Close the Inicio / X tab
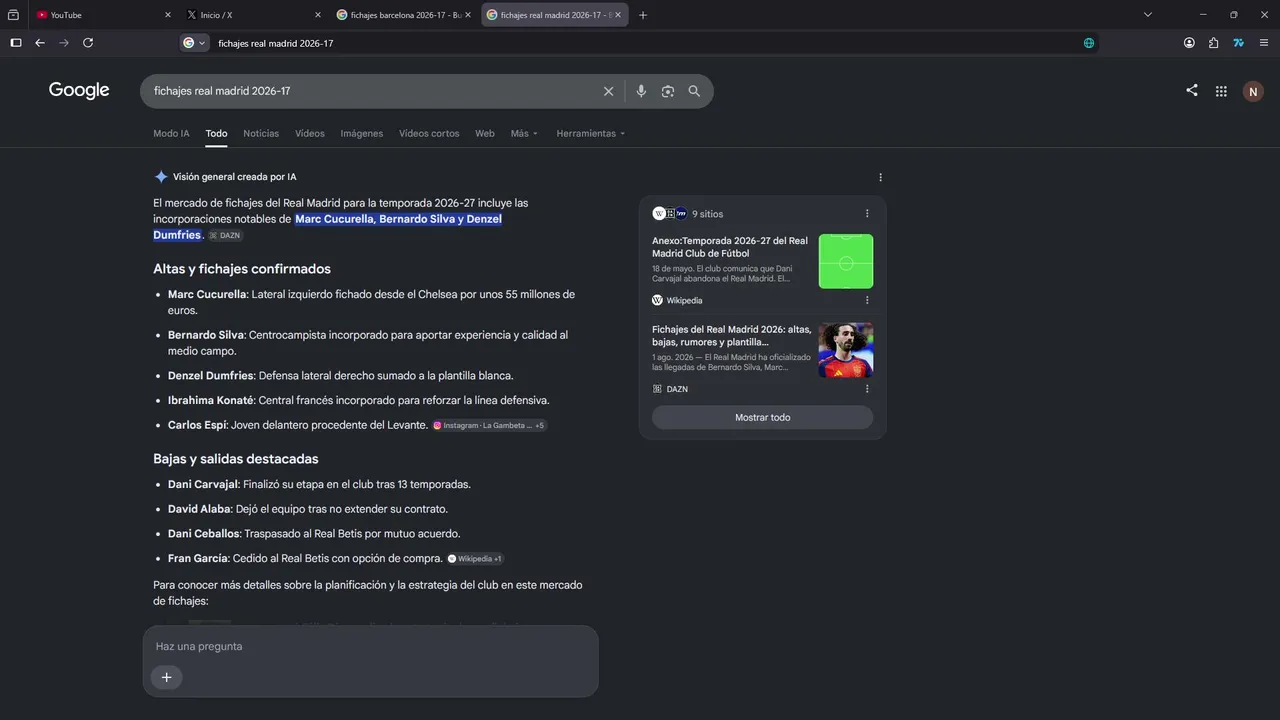The image size is (1280, 720). (318, 15)
